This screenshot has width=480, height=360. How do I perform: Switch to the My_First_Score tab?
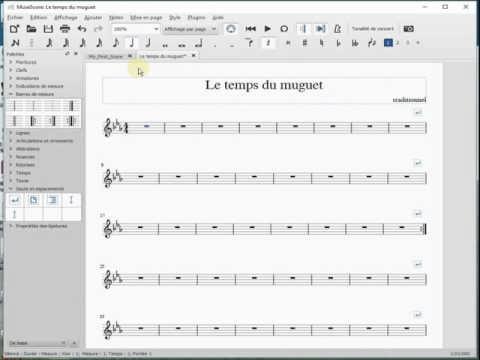106,56
